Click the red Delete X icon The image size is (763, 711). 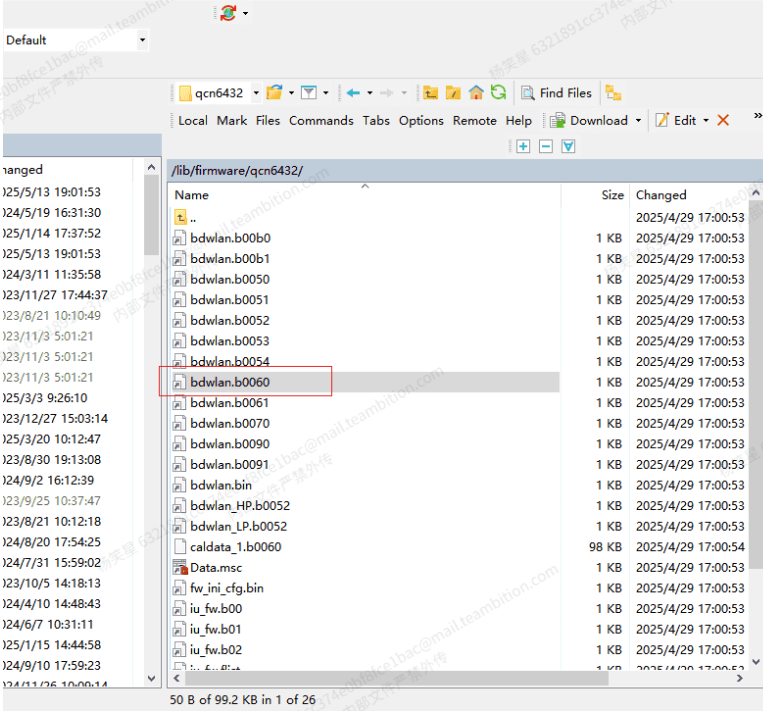723,121
